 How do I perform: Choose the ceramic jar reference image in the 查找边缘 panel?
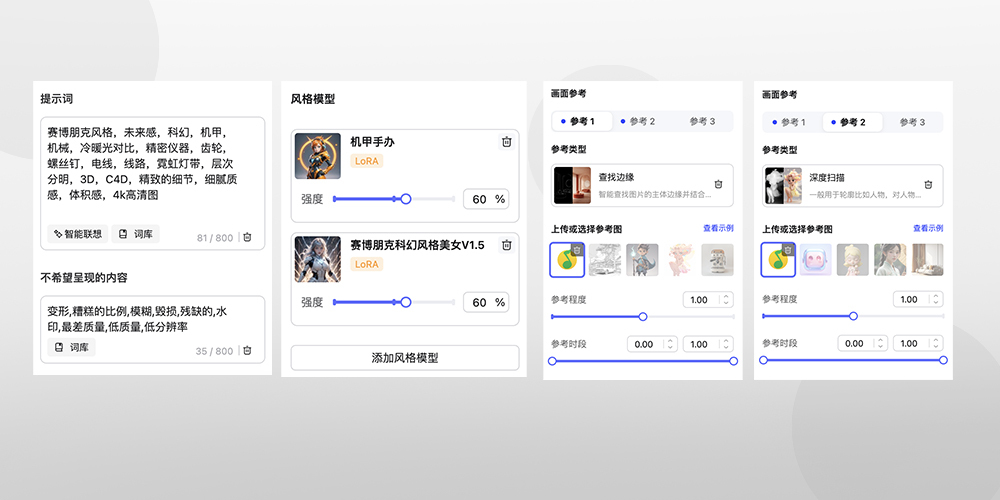(x=717, y=260)
